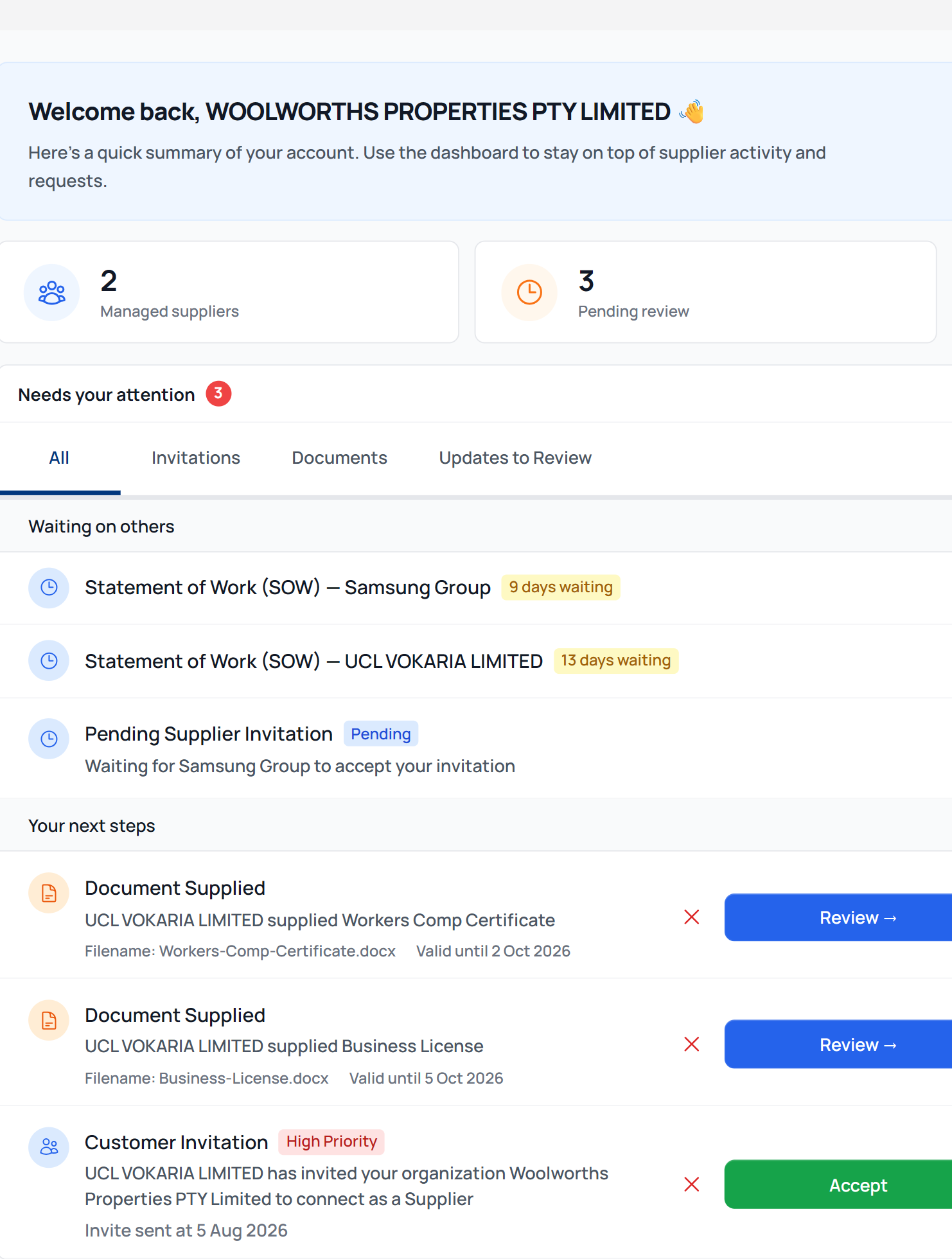
Task: Review the Business License document
Action: pyautogui.click(x=838, y=1044)
